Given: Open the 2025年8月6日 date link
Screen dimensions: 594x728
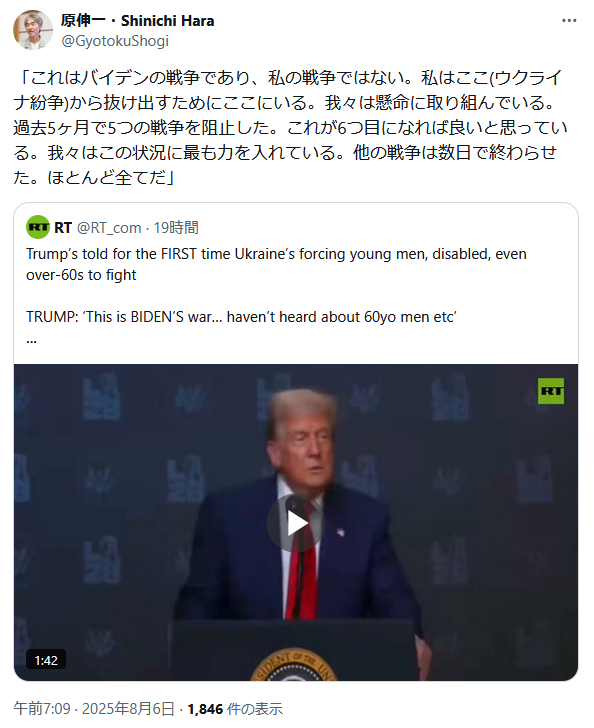Looking at the screenshot, I should pos(128,709).
